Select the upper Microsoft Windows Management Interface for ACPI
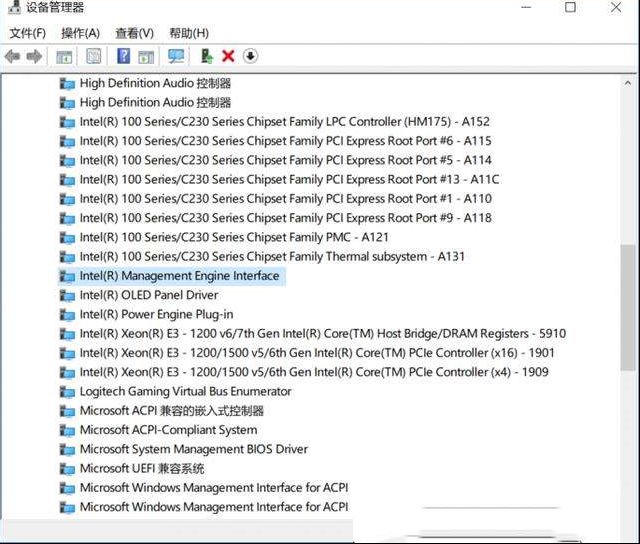This screenshot has width=640, height=544. (214, 488)
